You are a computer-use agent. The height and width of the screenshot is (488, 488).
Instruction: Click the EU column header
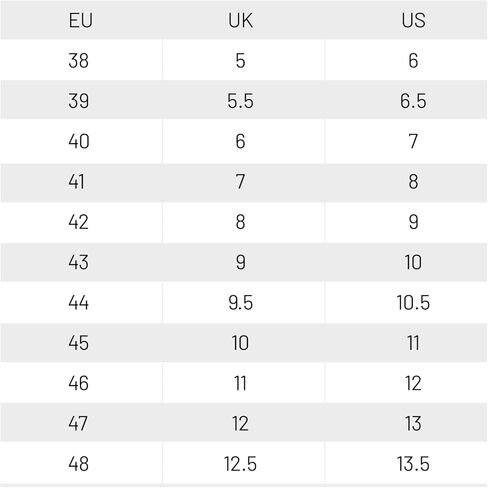tap(80, 20)
